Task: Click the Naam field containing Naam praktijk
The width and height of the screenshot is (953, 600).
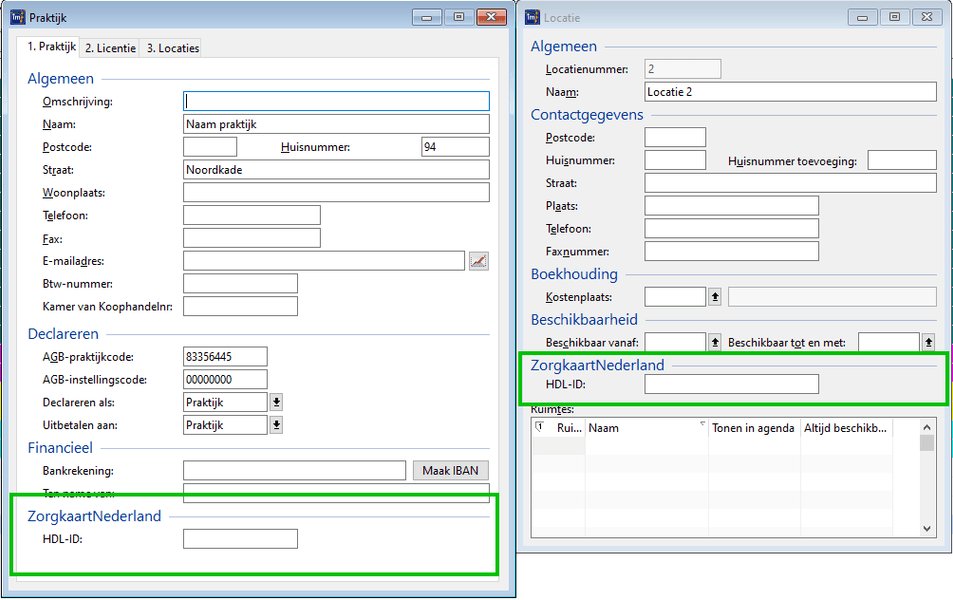Action: (336, 124)
